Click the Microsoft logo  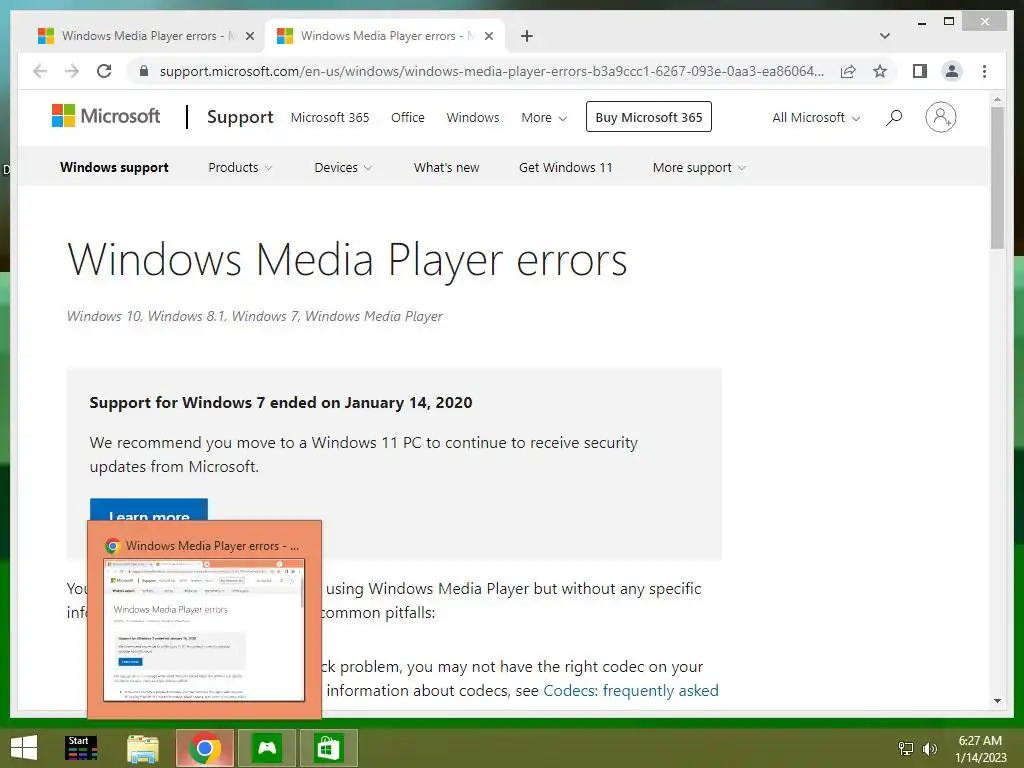click(106, 116)
